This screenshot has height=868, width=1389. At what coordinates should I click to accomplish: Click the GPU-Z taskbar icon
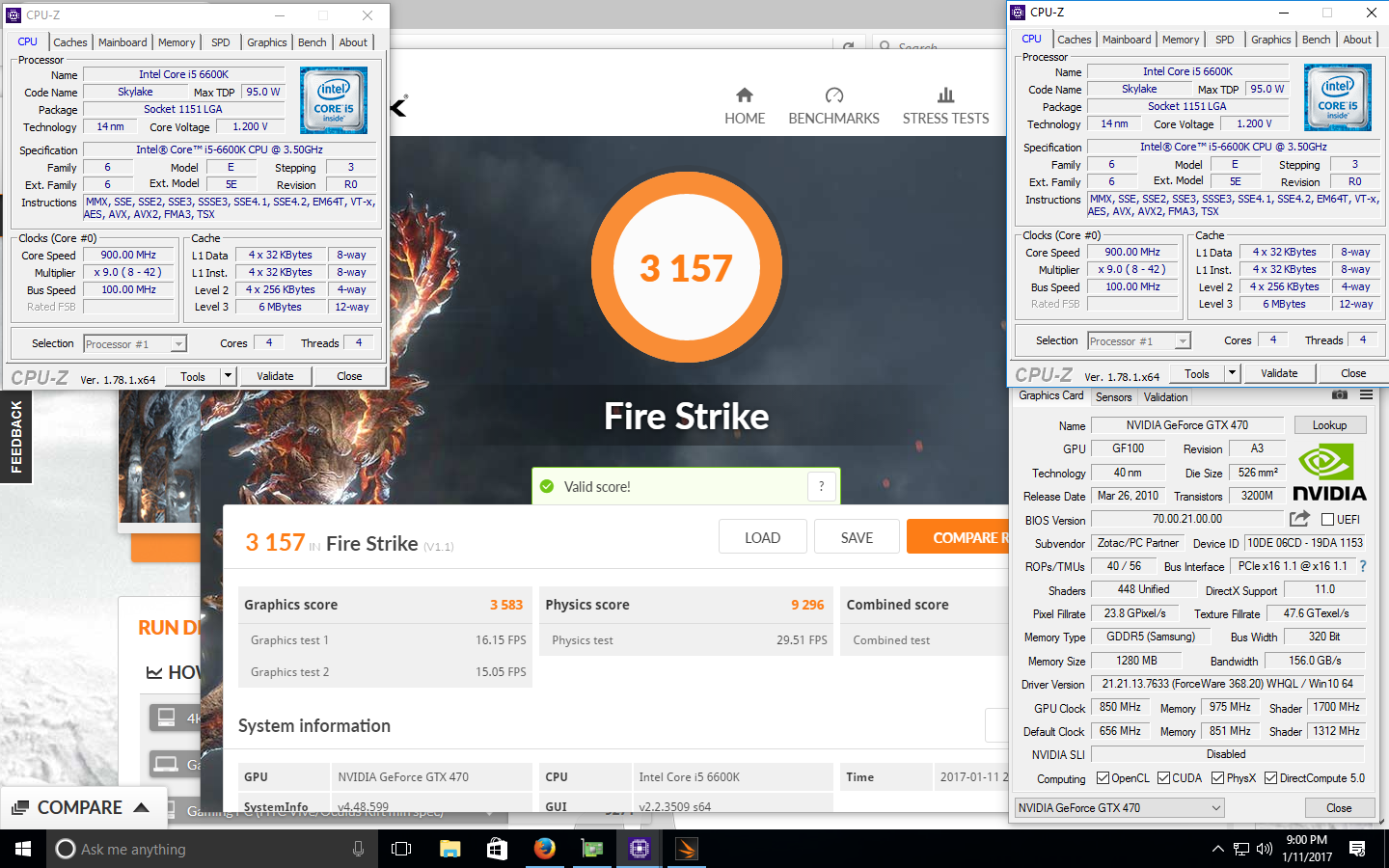[591, 849]
